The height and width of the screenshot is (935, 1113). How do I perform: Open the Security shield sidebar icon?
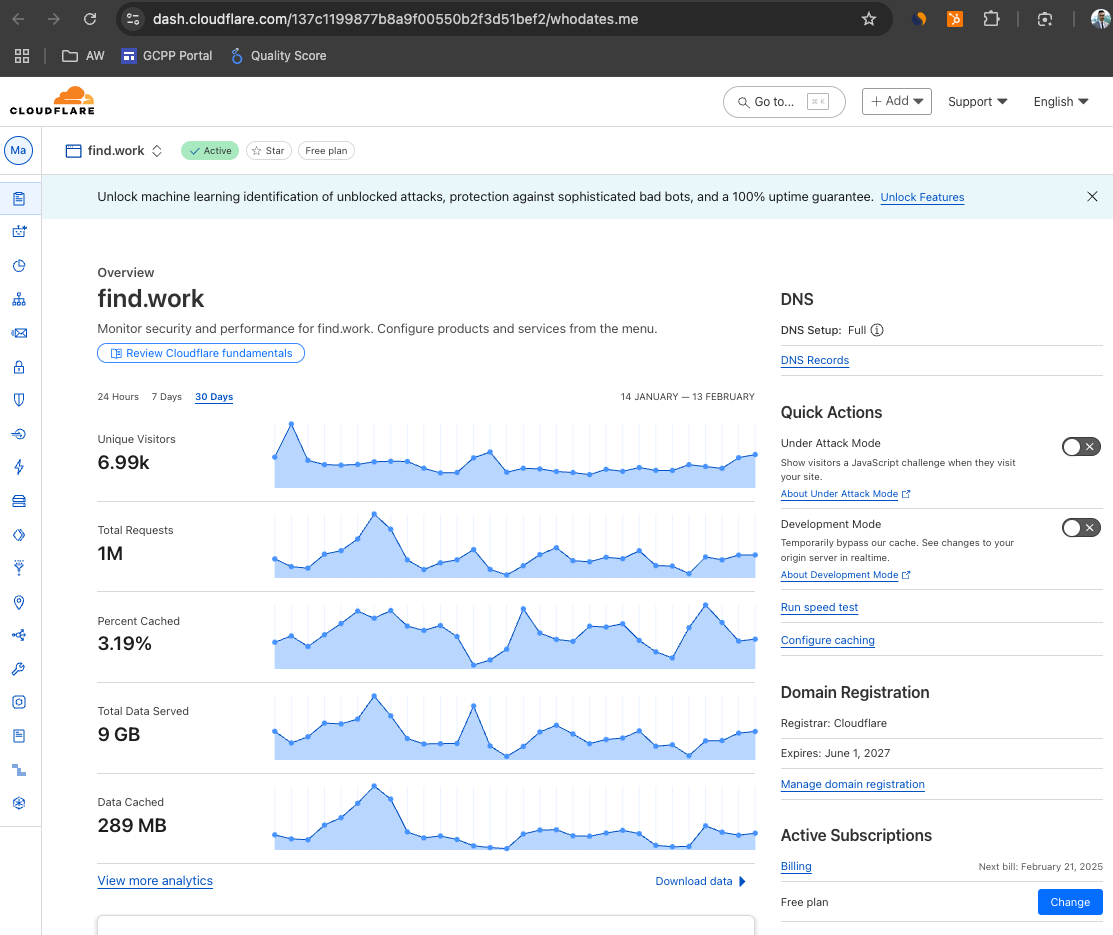point(19,400)
